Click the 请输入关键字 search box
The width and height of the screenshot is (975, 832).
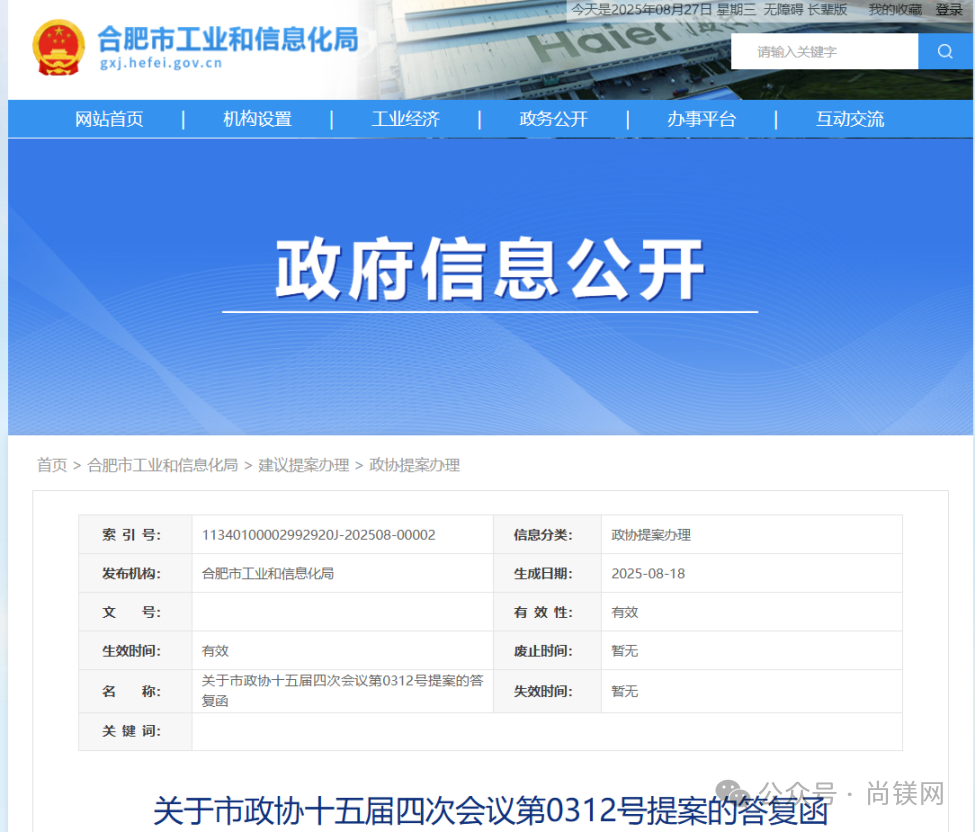pyautogui.click(x=823, y=51)
